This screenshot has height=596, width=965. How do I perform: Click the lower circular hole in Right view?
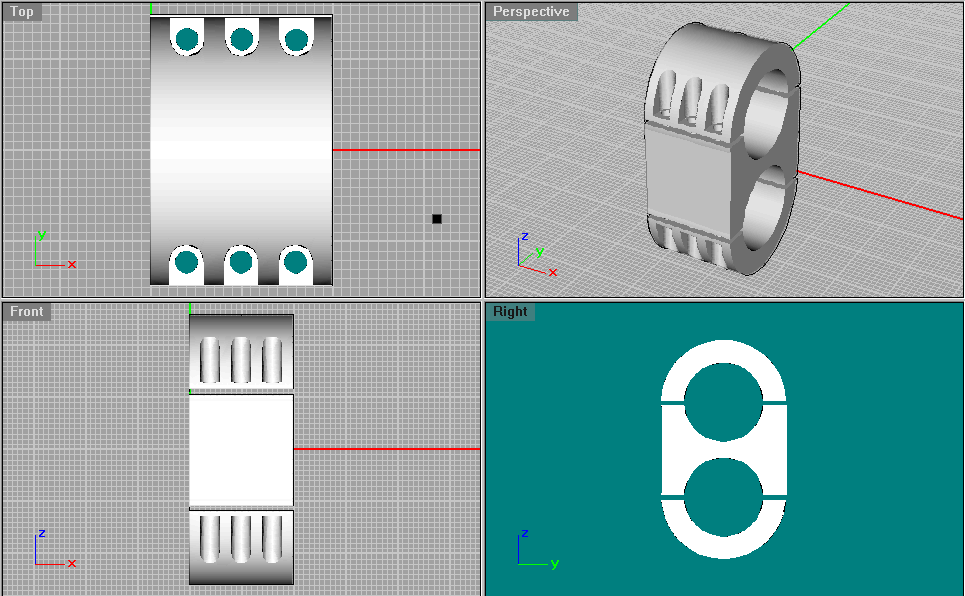point(724,496)
